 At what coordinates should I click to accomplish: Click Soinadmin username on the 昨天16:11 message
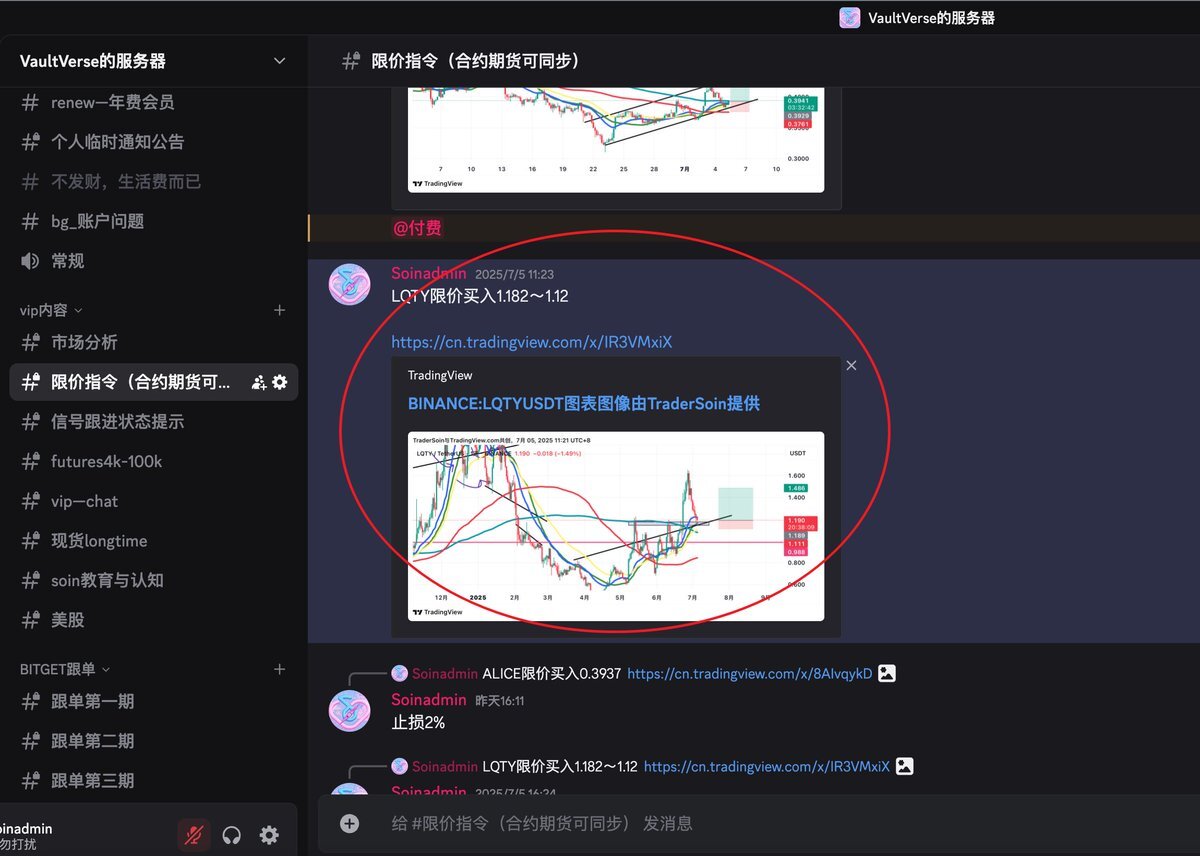click(x=429, y=700)
